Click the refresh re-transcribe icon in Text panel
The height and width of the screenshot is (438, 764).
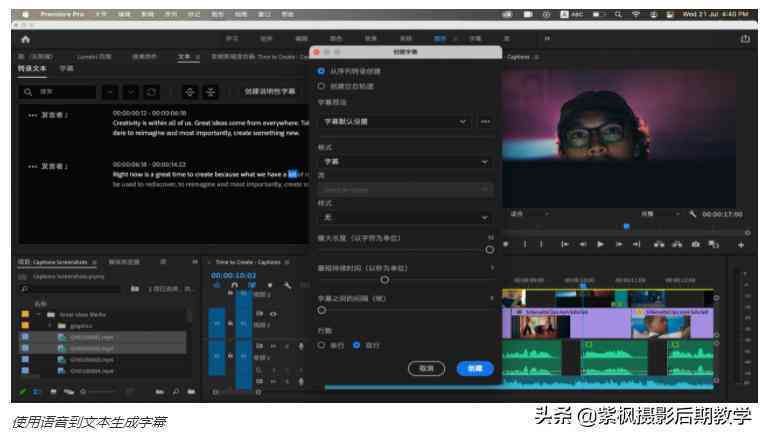point(152,92)
